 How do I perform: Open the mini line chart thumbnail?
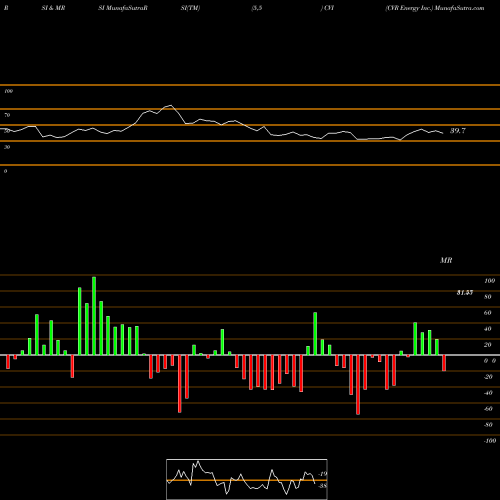pyautogui.click(x=247, y=479)
